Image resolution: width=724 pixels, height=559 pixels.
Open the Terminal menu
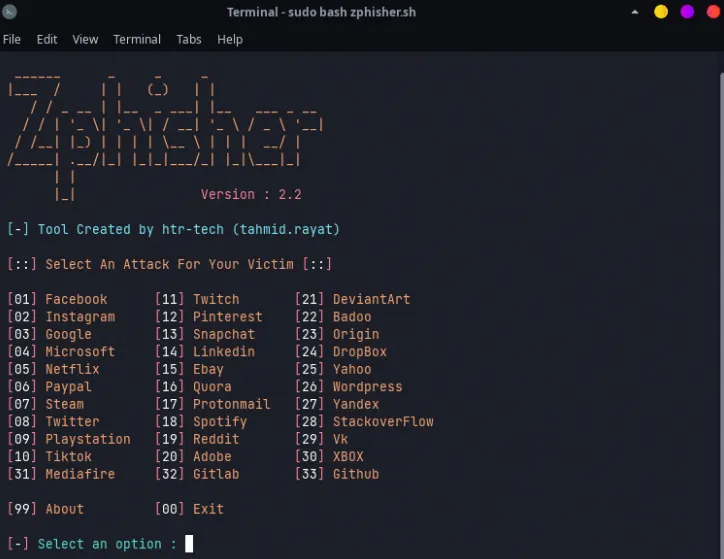[137, 40]
